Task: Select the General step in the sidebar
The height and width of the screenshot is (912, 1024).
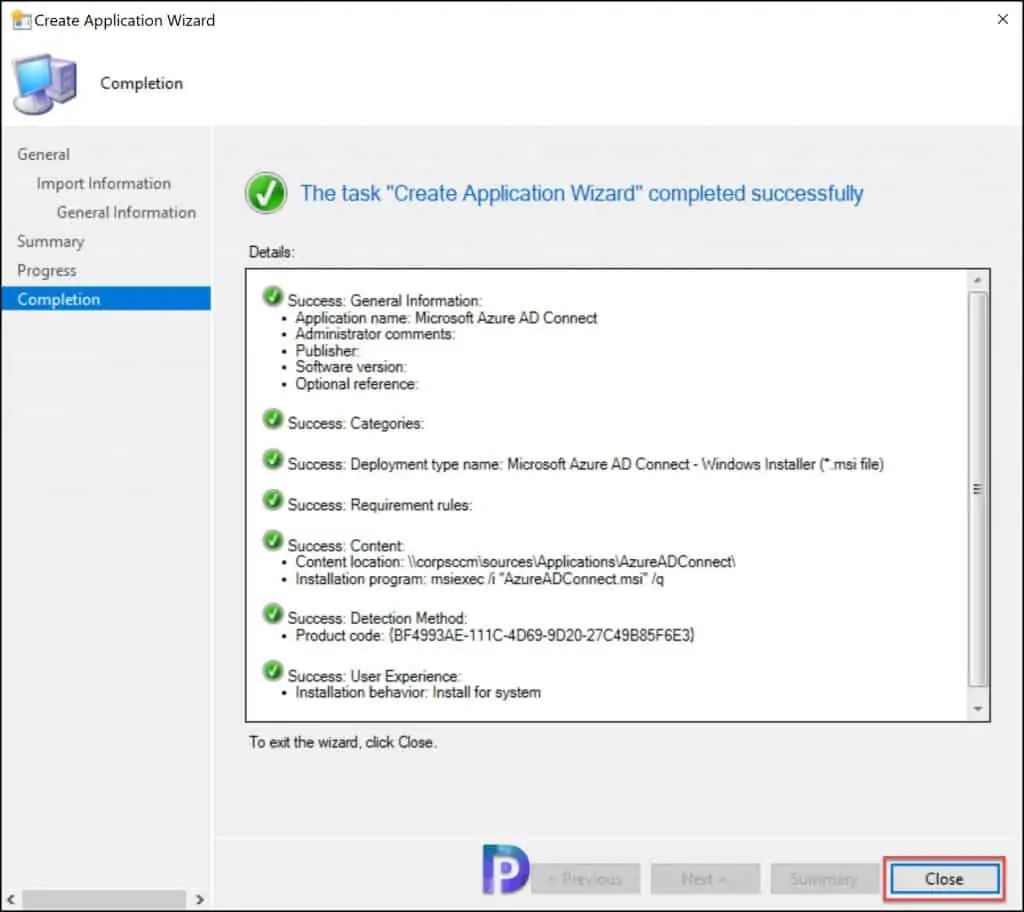Action: tap(43, 154)
